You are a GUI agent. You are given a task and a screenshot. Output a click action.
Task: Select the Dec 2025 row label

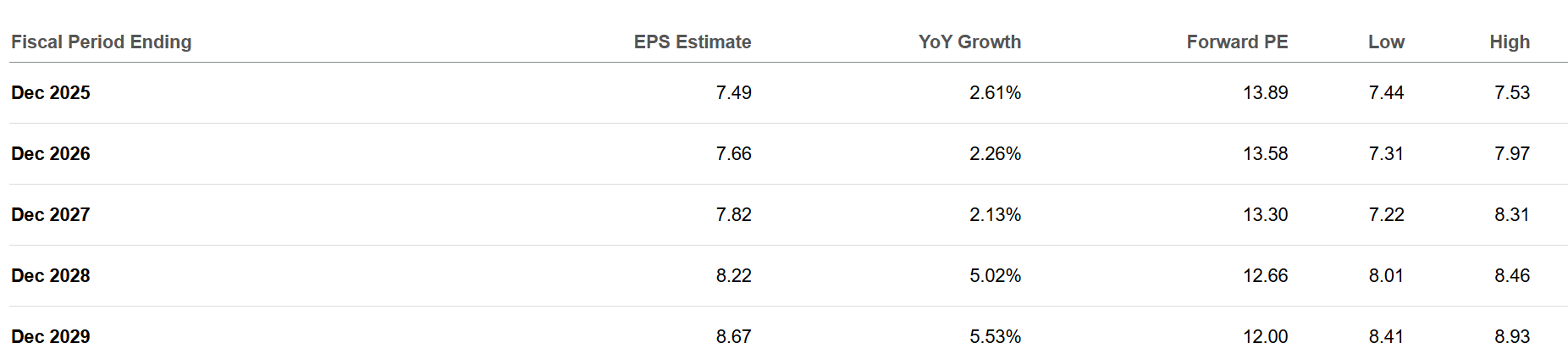point(51,93)
